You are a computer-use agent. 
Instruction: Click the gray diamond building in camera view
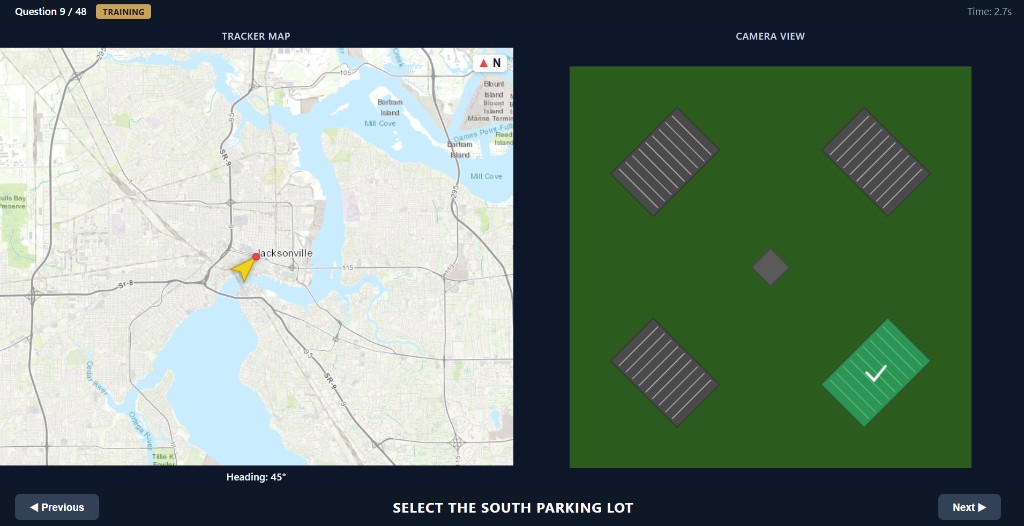point(770,267)
